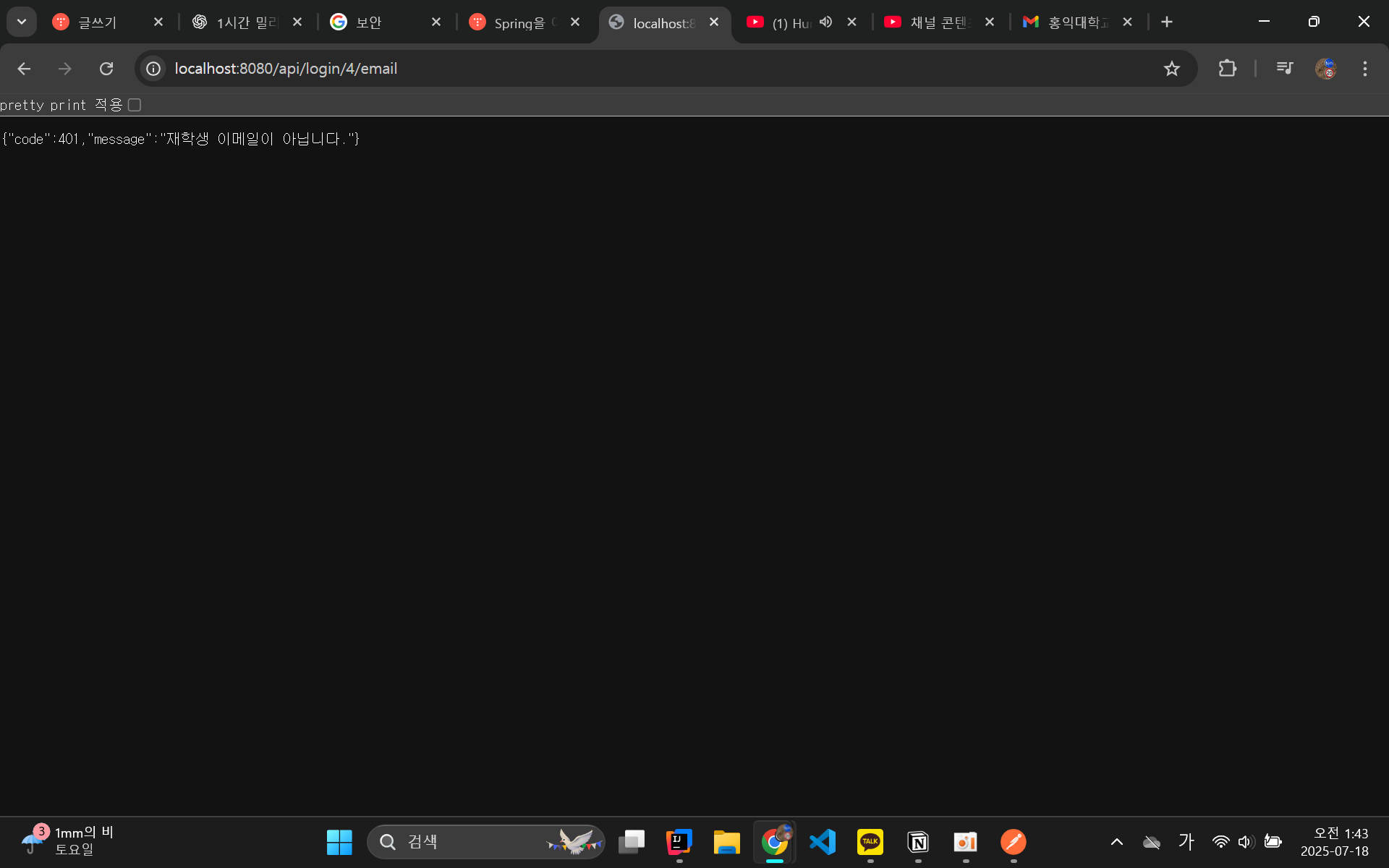View site information icon in address bar
Viewport: 1389px width, 868px height.
point(153,69)
